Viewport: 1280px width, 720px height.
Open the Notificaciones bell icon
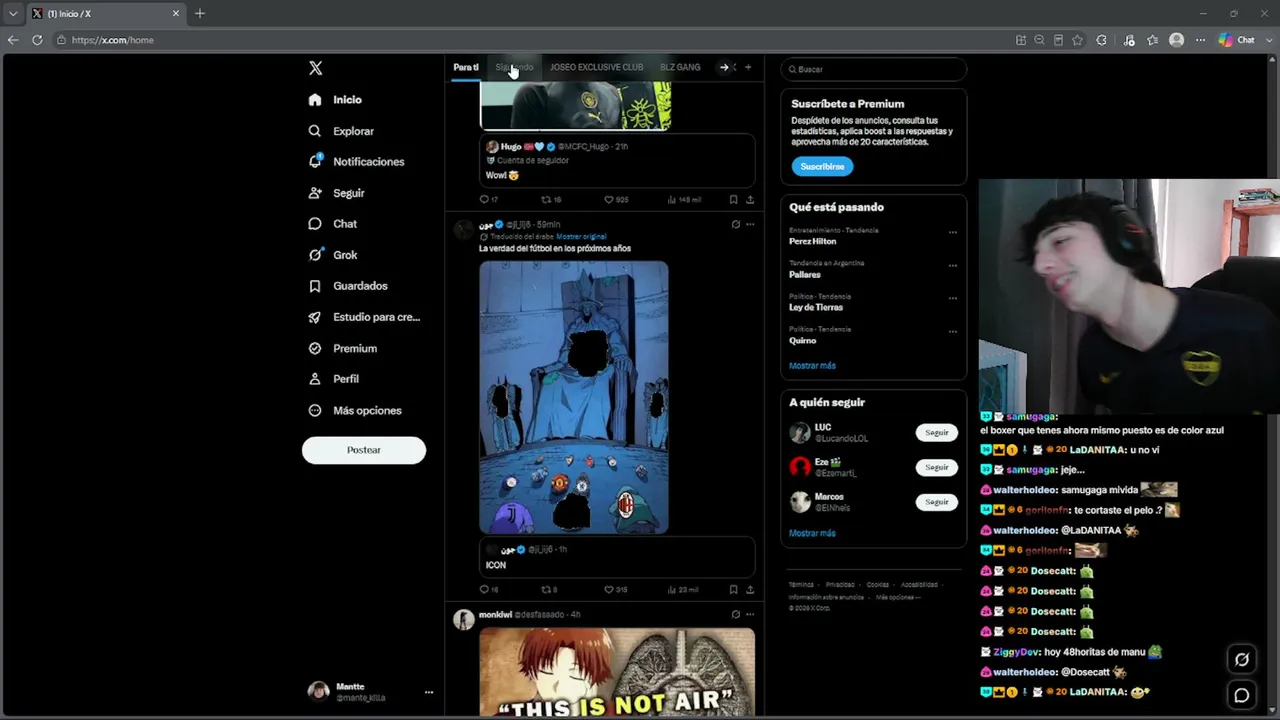click(x=315, y=161)
